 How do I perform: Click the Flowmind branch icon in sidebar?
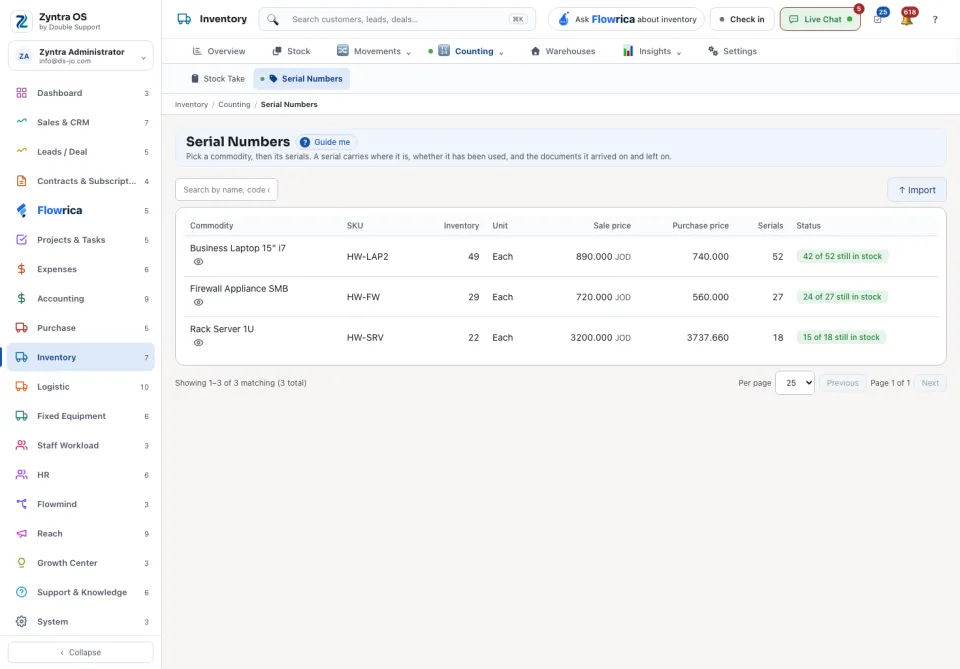(21, 504)
